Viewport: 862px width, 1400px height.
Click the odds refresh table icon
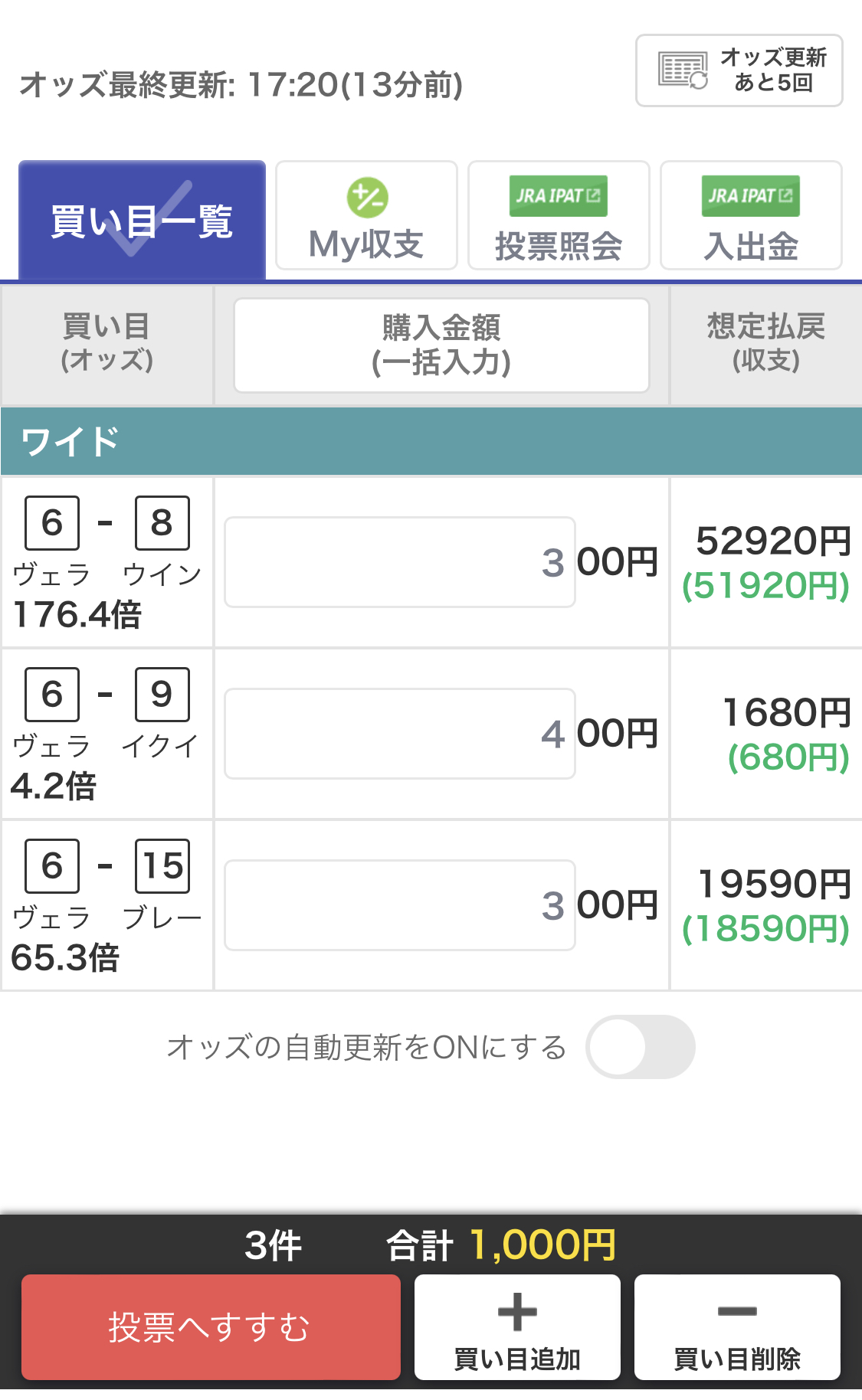pos(683,70)
